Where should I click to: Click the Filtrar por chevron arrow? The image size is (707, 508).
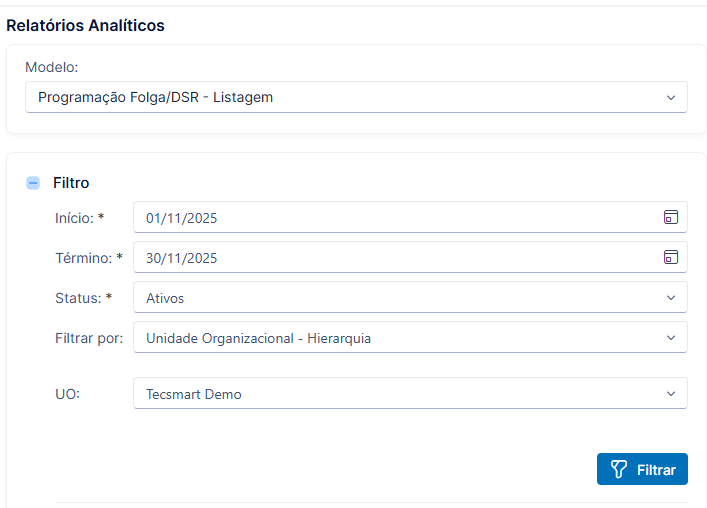(670, 338)
